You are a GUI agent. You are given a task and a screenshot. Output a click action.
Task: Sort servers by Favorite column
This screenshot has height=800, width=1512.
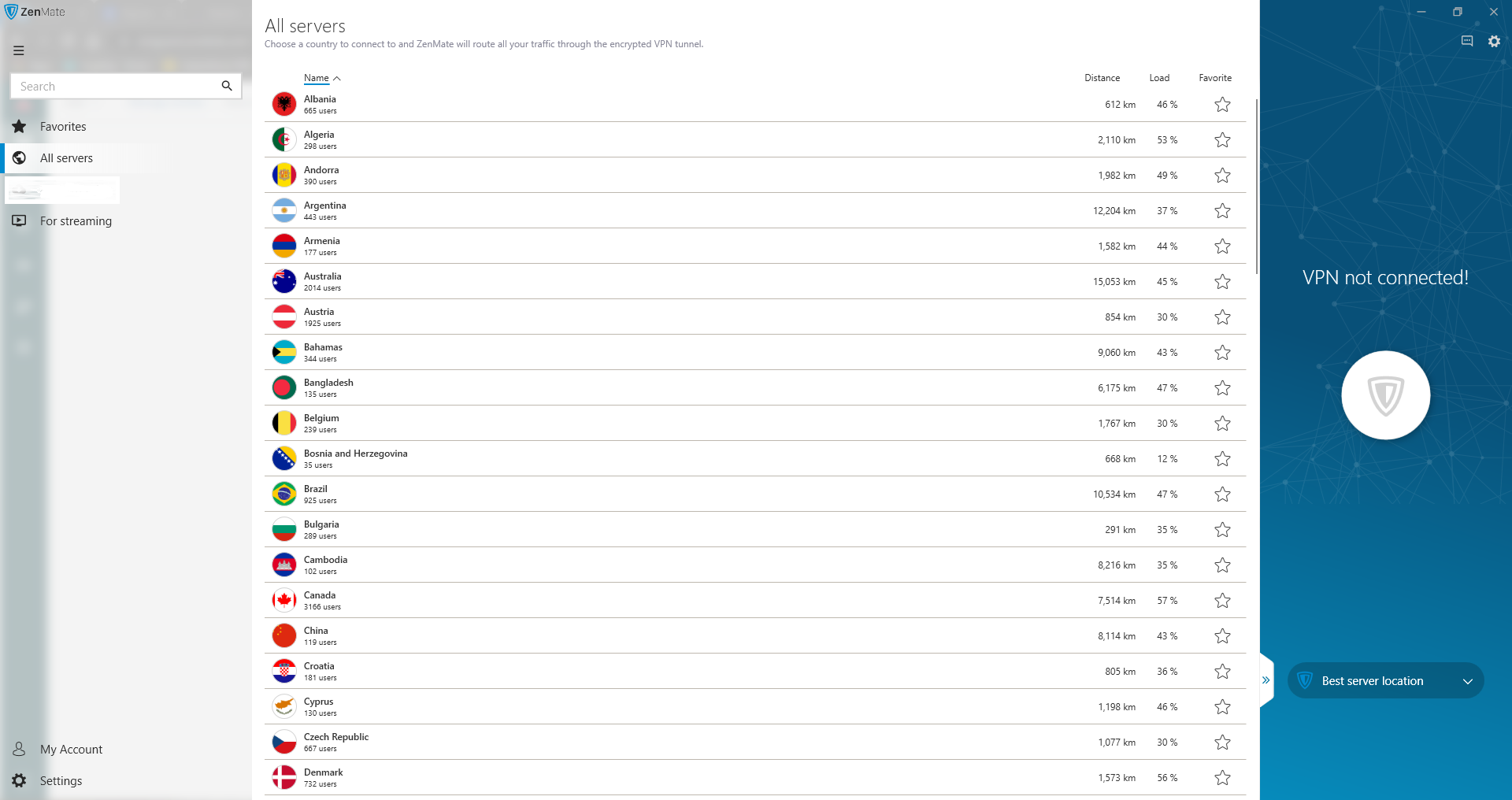click(1215, 78)
